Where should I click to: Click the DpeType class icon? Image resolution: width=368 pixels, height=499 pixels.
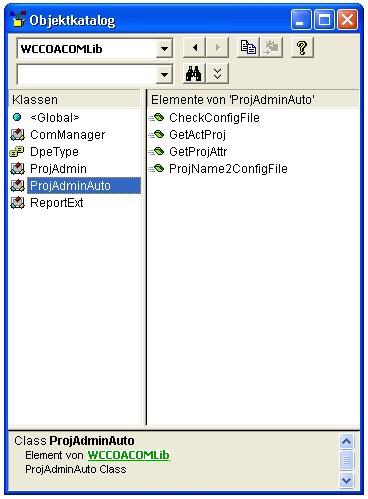point(17,152)
